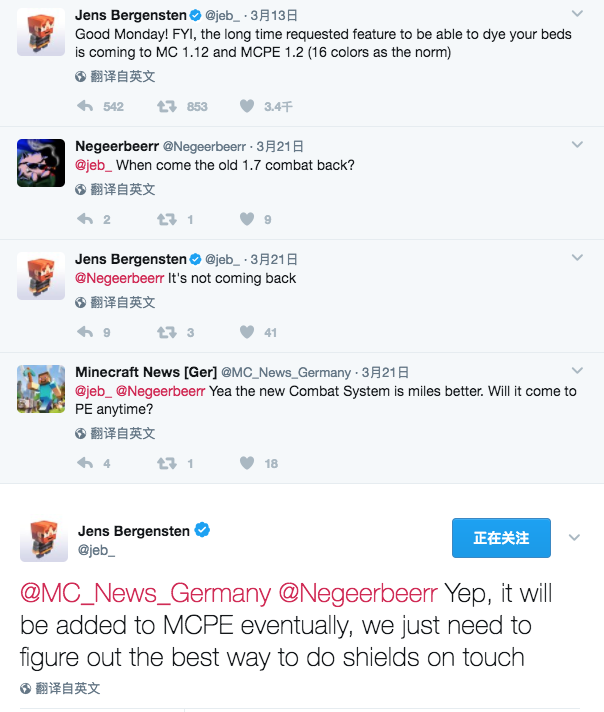Reply to Negeerbeerr's 1.7 combat tweet
604x712 pixels.
tap(85, 219)
